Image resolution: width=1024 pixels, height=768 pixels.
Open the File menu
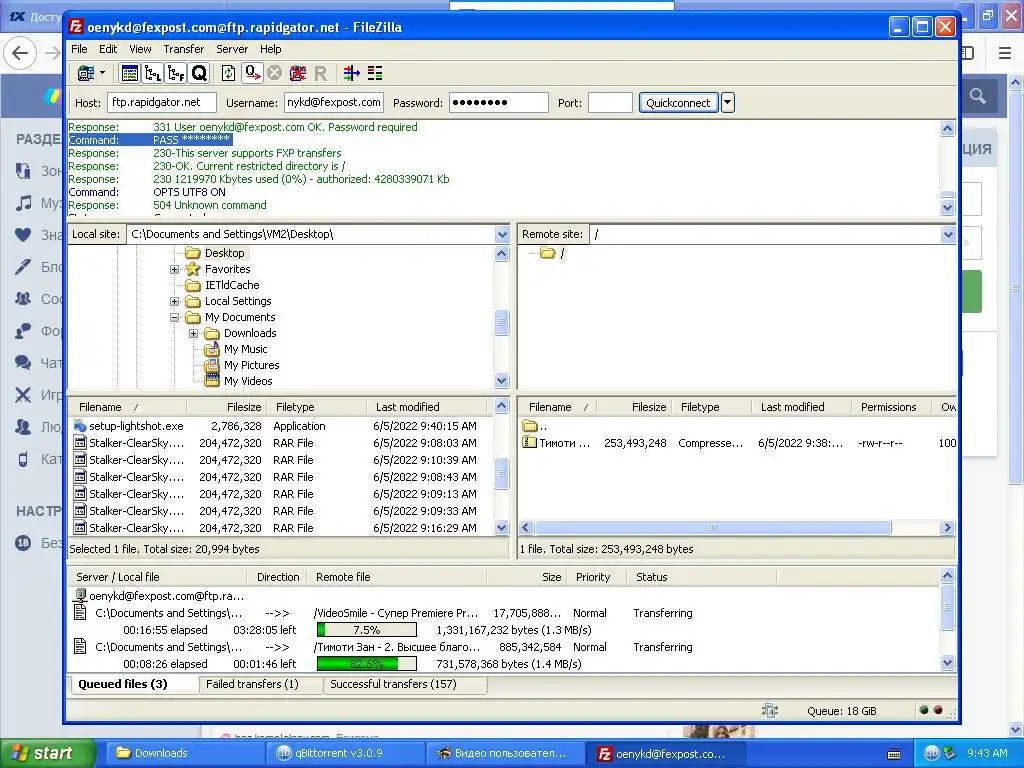(79, 49)
